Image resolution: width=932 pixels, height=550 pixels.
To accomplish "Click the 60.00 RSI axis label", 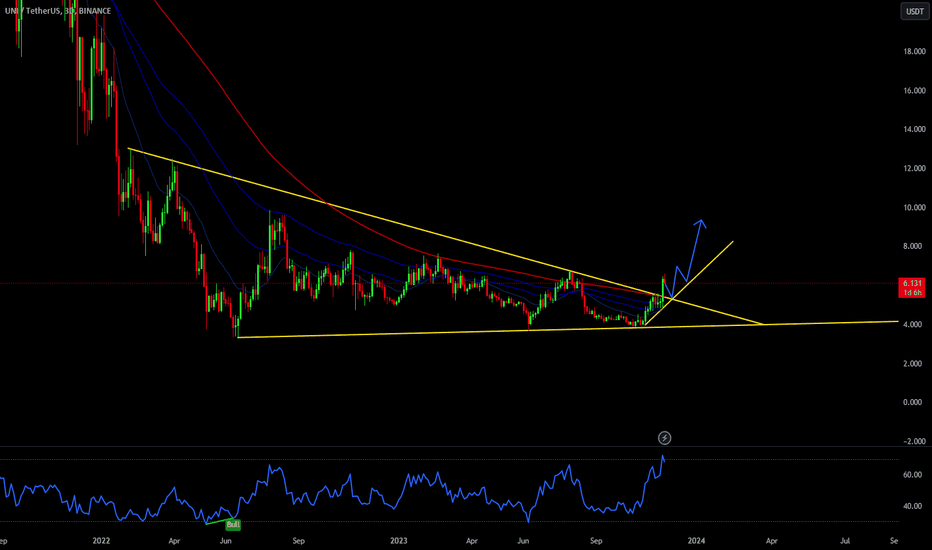I will pos(912,475).
